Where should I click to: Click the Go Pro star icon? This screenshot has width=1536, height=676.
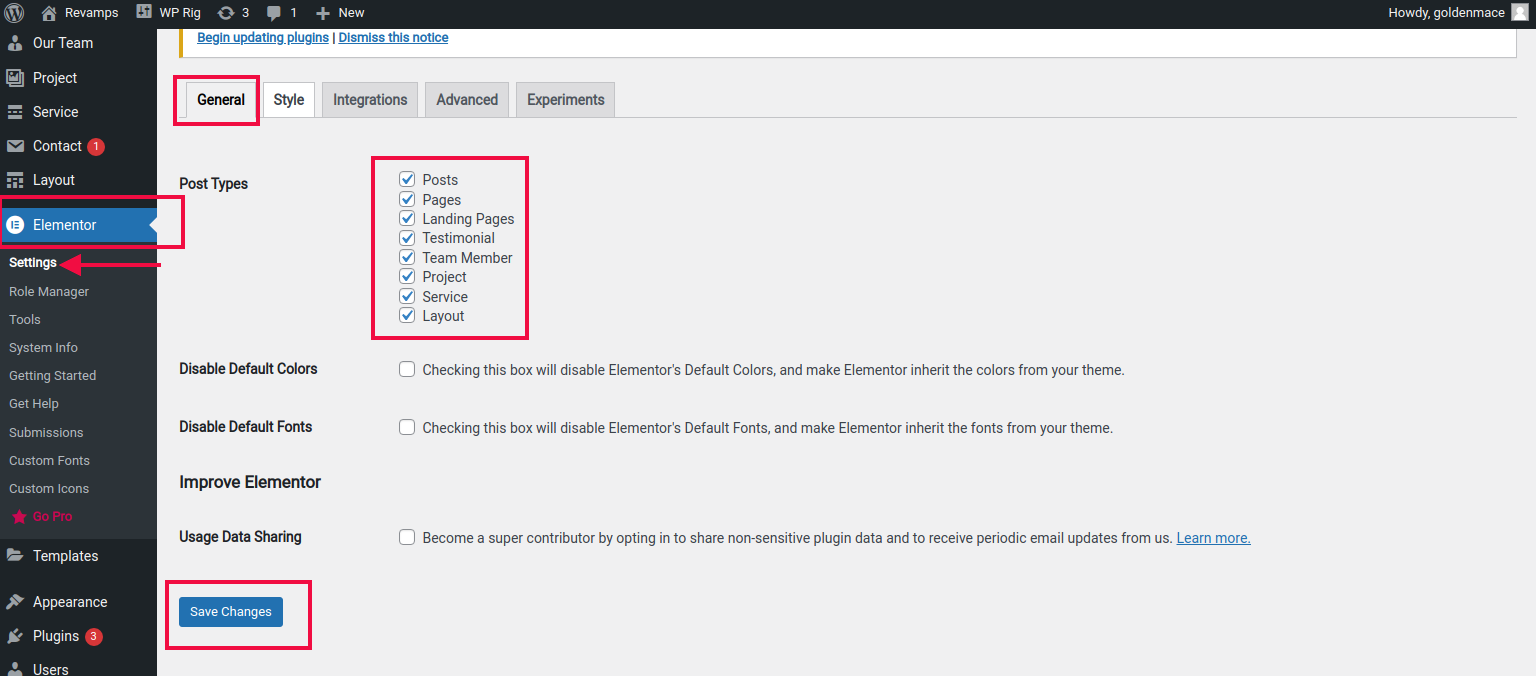click(19, 517)
